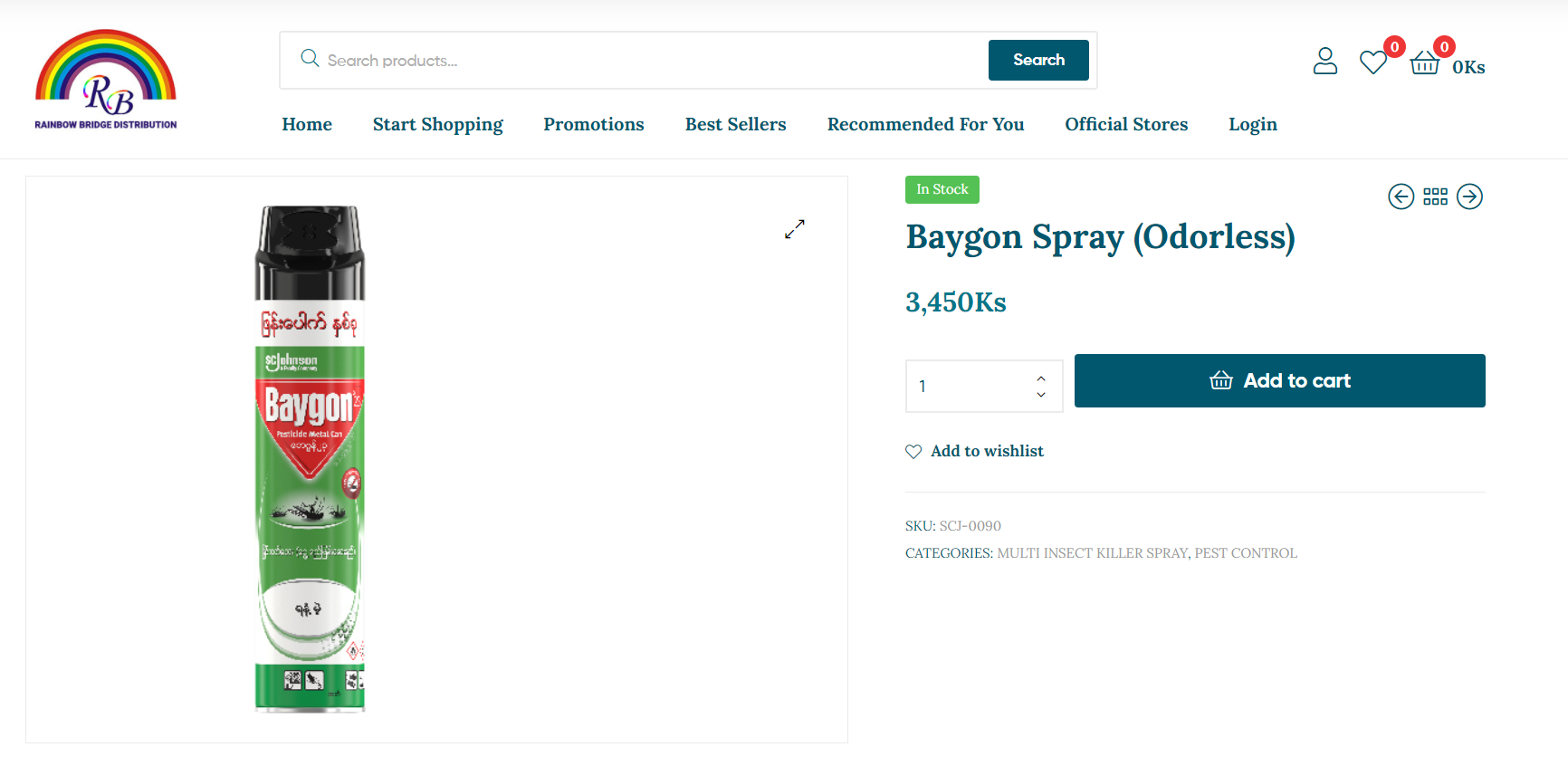Click the cart total 0Ks text
The height and width of the screenshot is (776, 1568).
(x=1468, y=67)
